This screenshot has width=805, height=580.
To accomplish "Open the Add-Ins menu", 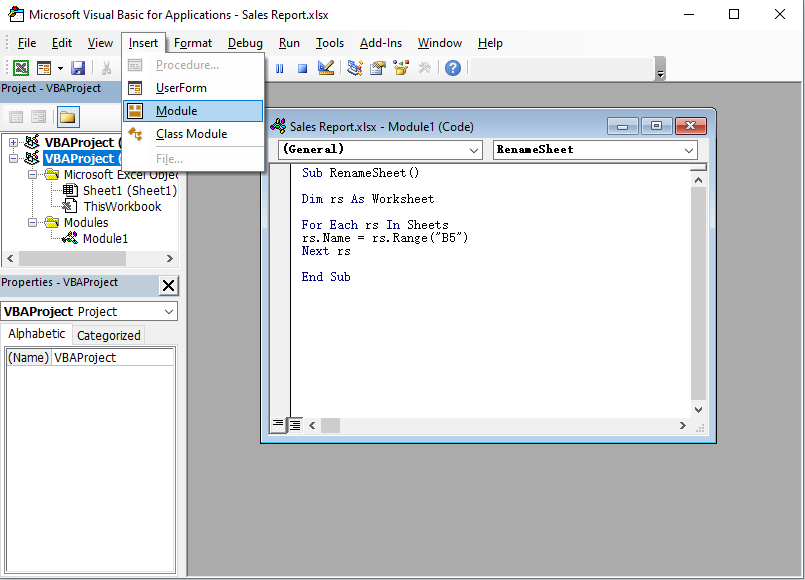I will tap(380, 43).
